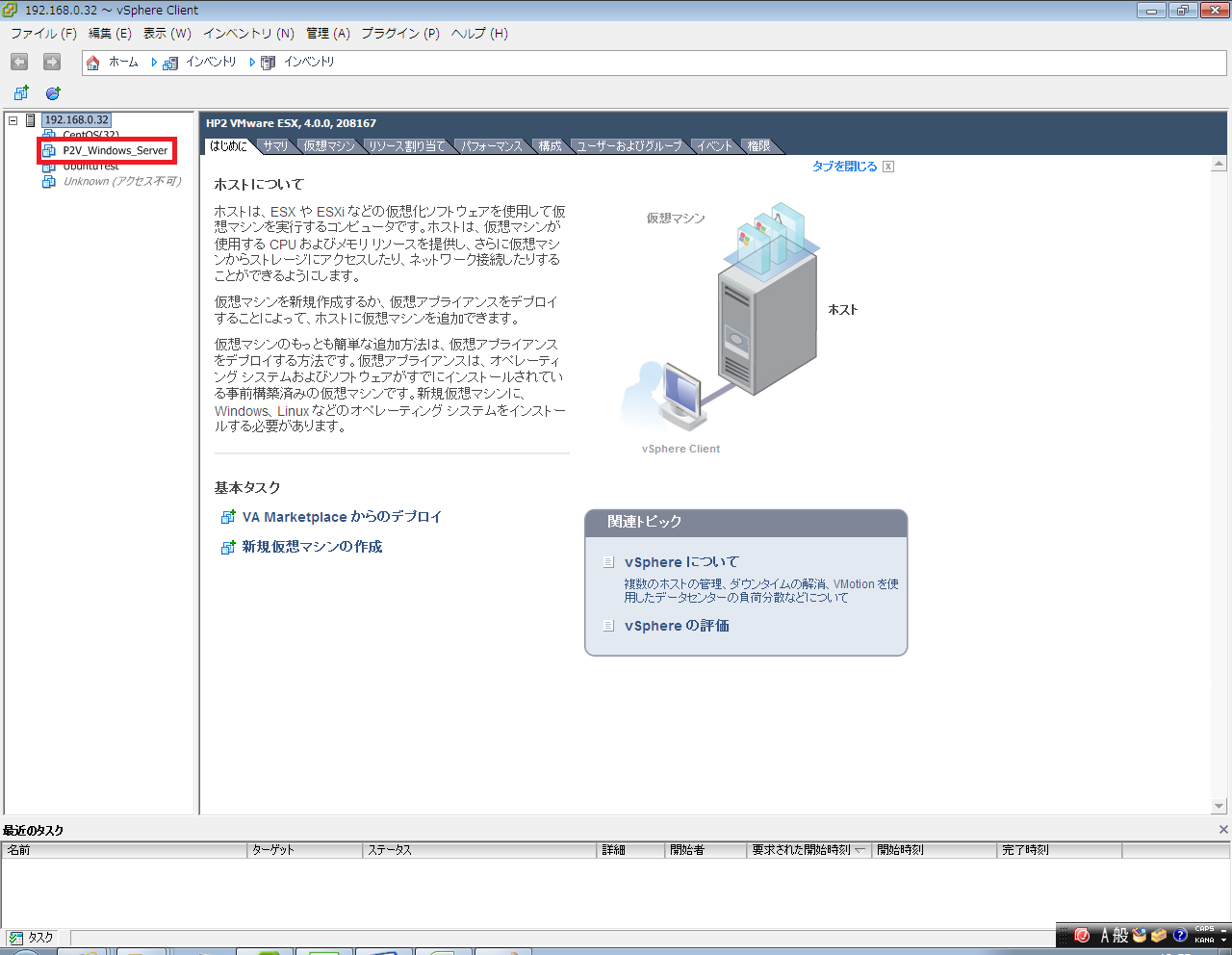Click the host server icon beside 192.168.0.32

[31, 120]
